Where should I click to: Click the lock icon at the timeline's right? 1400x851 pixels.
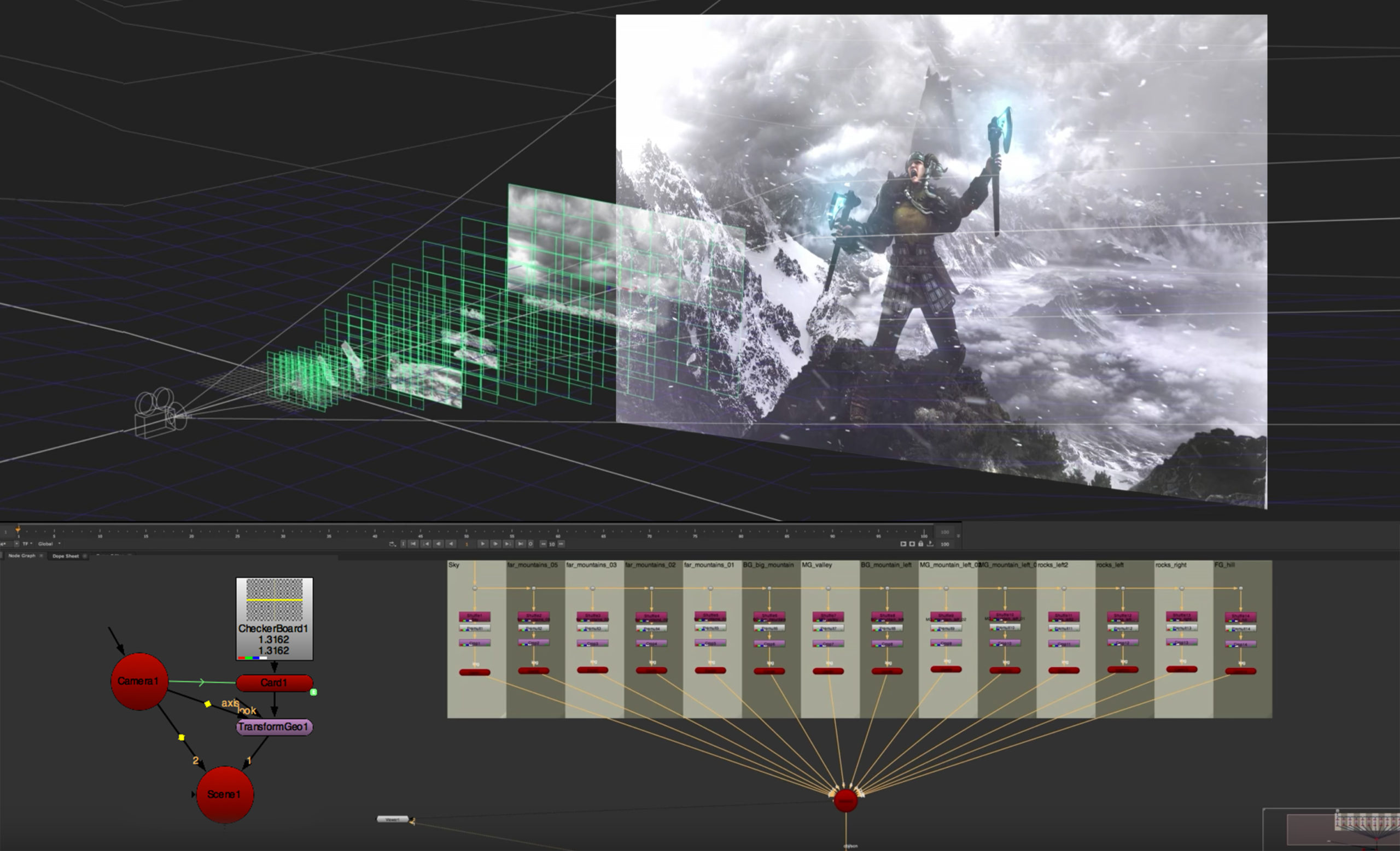click(x=921, y=544)
